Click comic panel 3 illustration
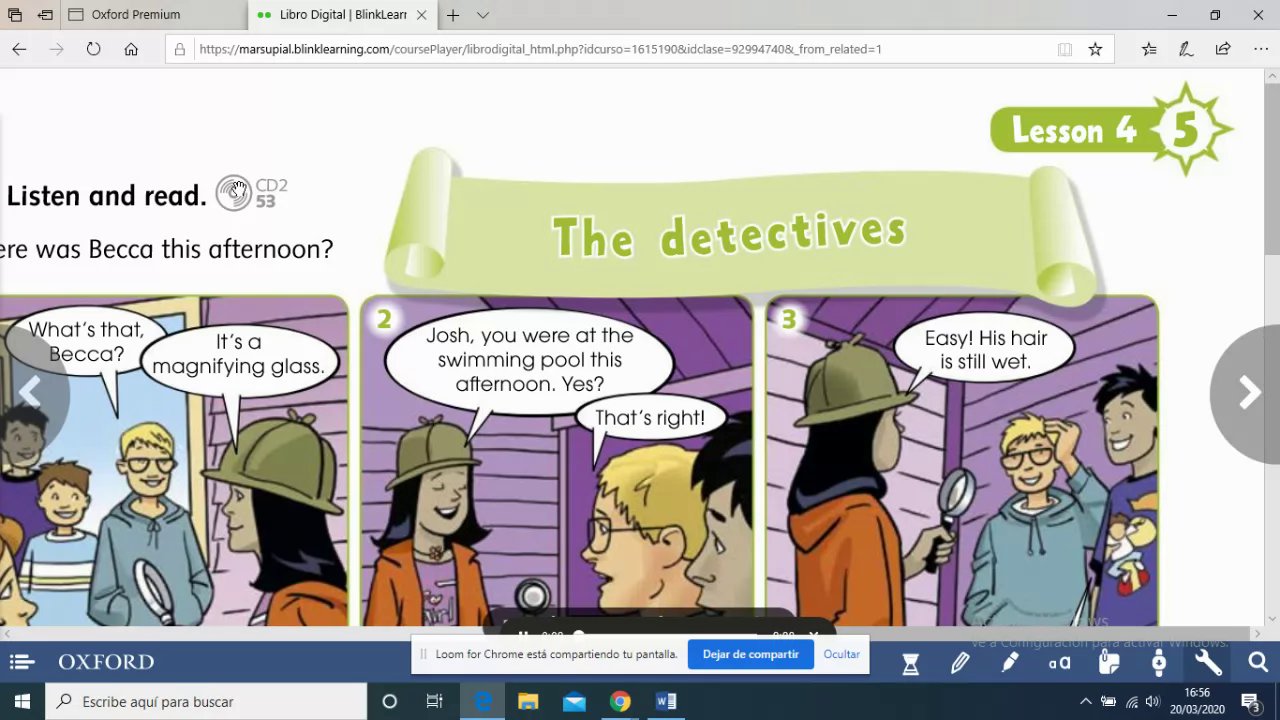Screen dimensions: 1280x720 [x=961, y=461]
